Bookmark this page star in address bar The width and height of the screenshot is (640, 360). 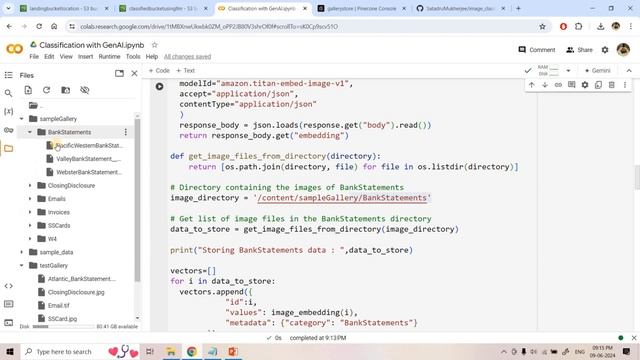[x=542, y=27]
